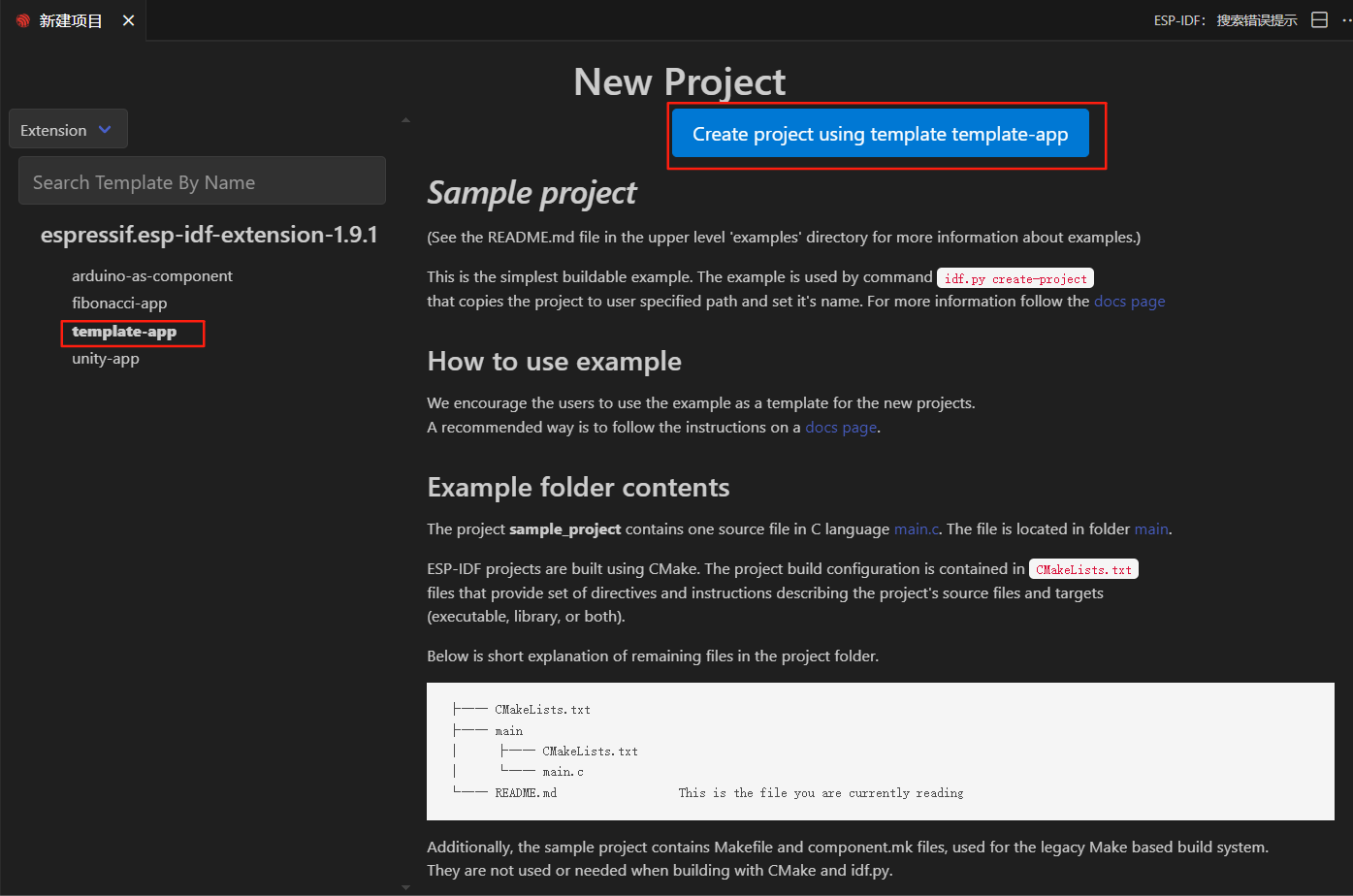Open the docs page link under How to use example

point(841,428)
